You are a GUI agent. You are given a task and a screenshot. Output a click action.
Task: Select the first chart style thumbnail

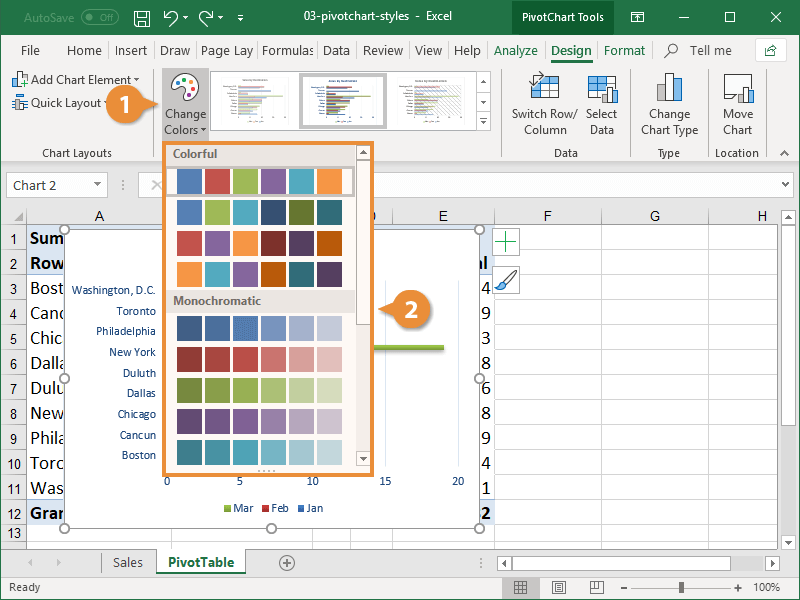point(254,101)
